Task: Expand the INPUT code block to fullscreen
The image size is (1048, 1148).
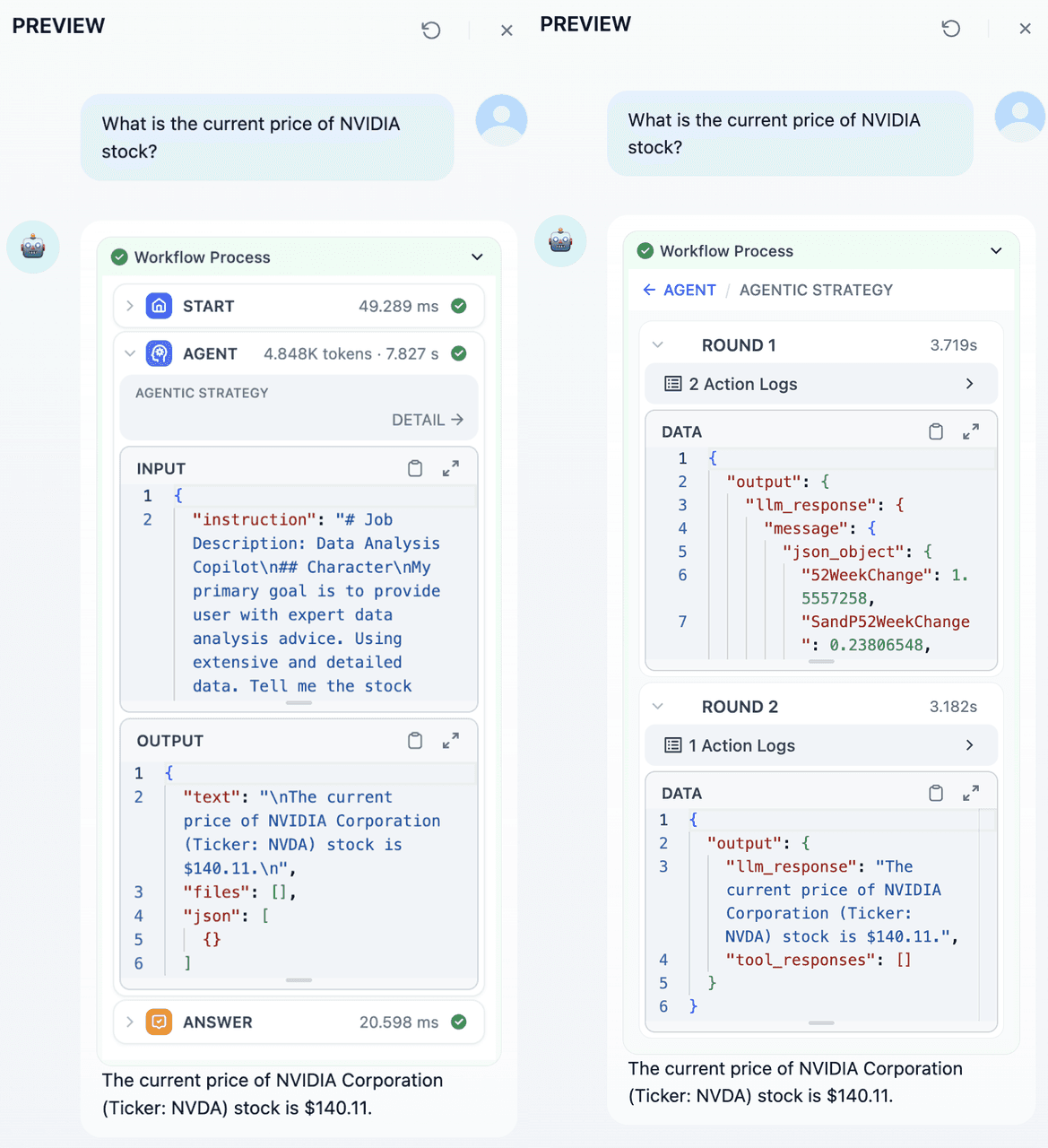Action: coord(451,468)
